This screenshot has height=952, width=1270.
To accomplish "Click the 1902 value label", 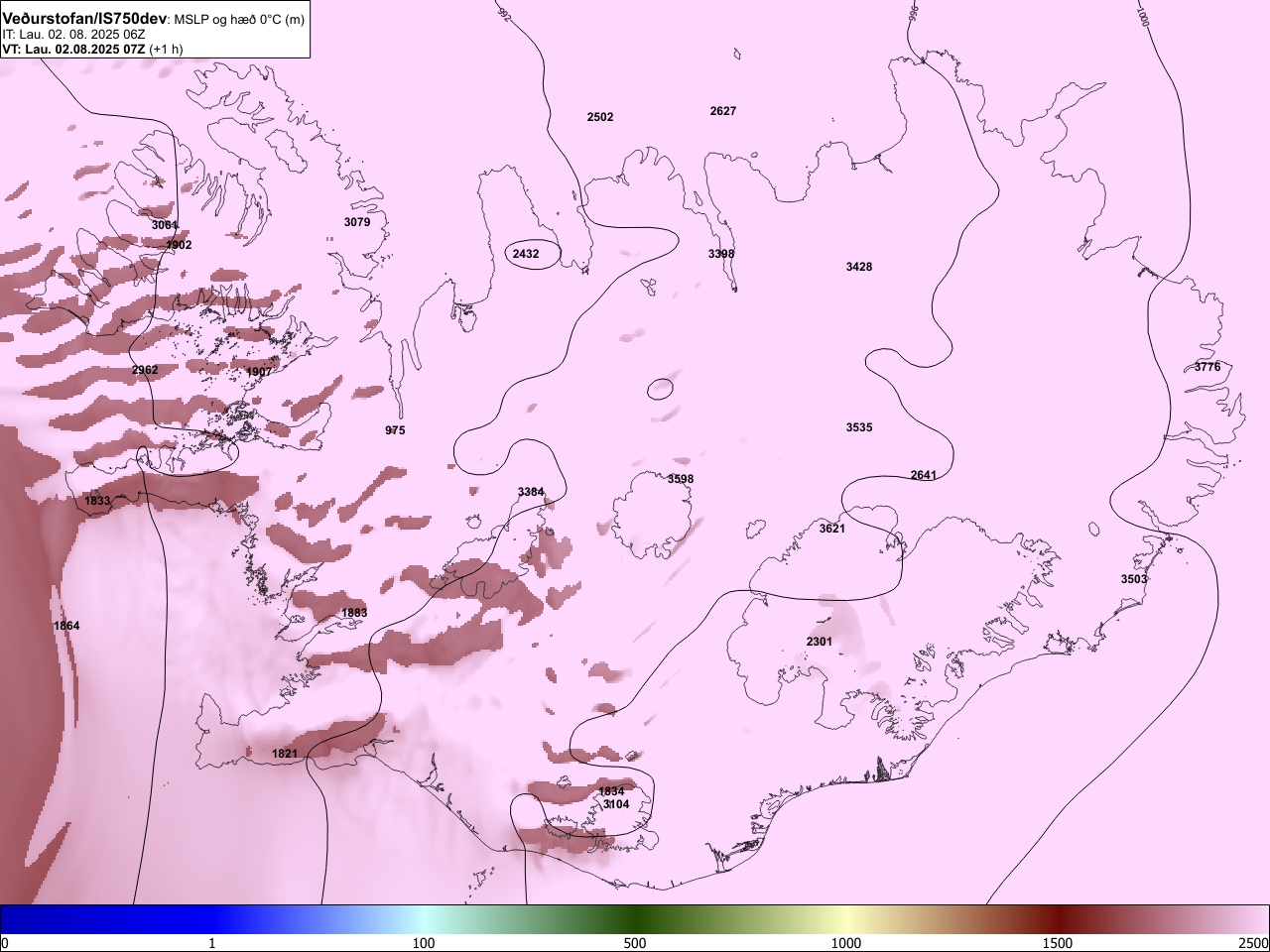I will (x=179, y=245).
